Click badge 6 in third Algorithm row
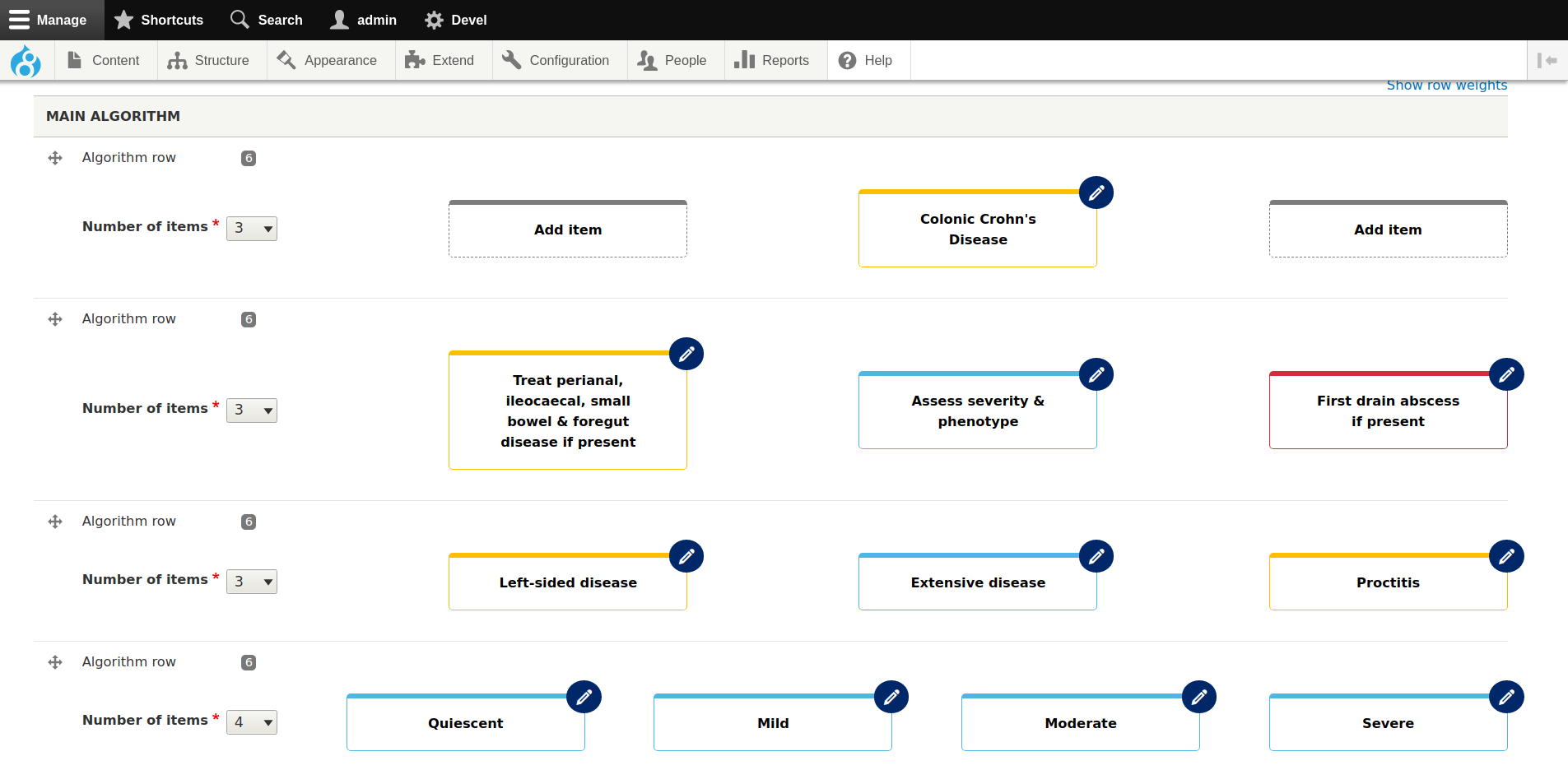Image resolution: width=1568 pixels, height=770 pixels. coord(249,522)
